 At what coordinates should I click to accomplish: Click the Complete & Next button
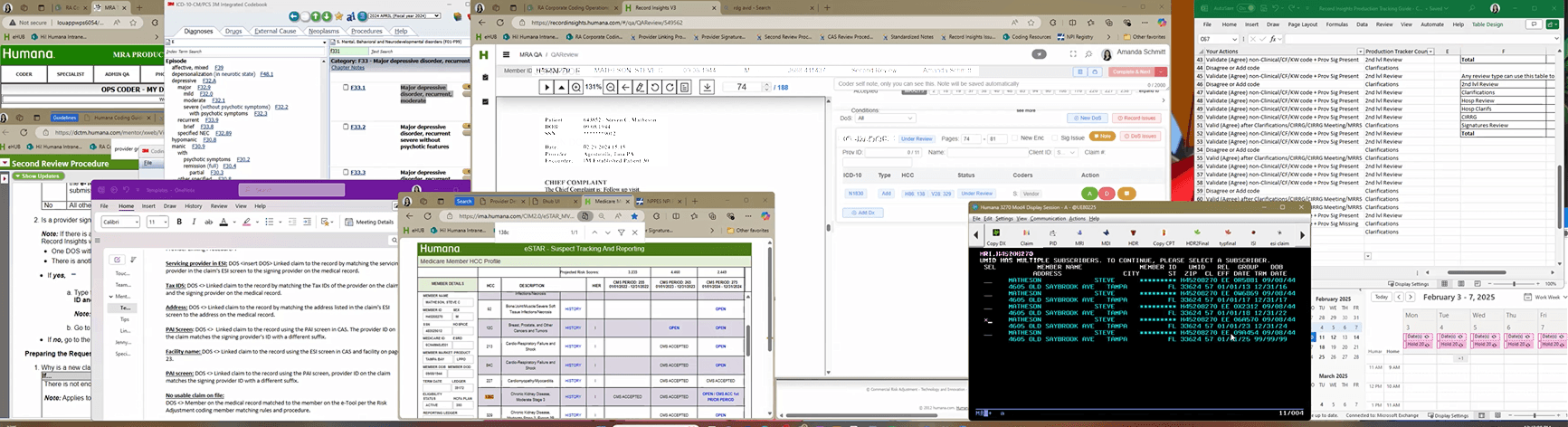1131,71
